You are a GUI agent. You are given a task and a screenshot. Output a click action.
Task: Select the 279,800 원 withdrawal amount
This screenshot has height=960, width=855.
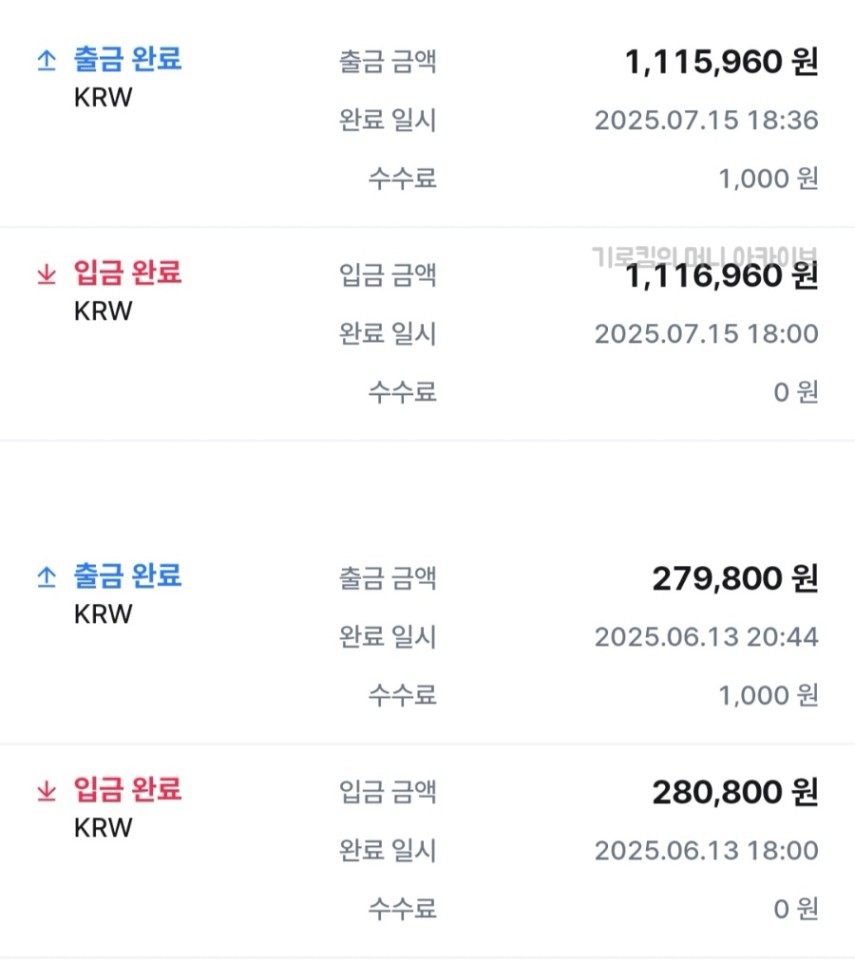[x=735, y=579]
